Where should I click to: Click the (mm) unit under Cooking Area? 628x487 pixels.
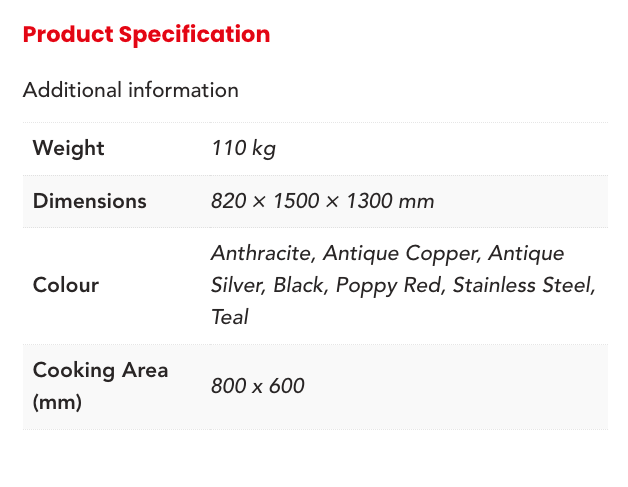click(x=56, y=402)
